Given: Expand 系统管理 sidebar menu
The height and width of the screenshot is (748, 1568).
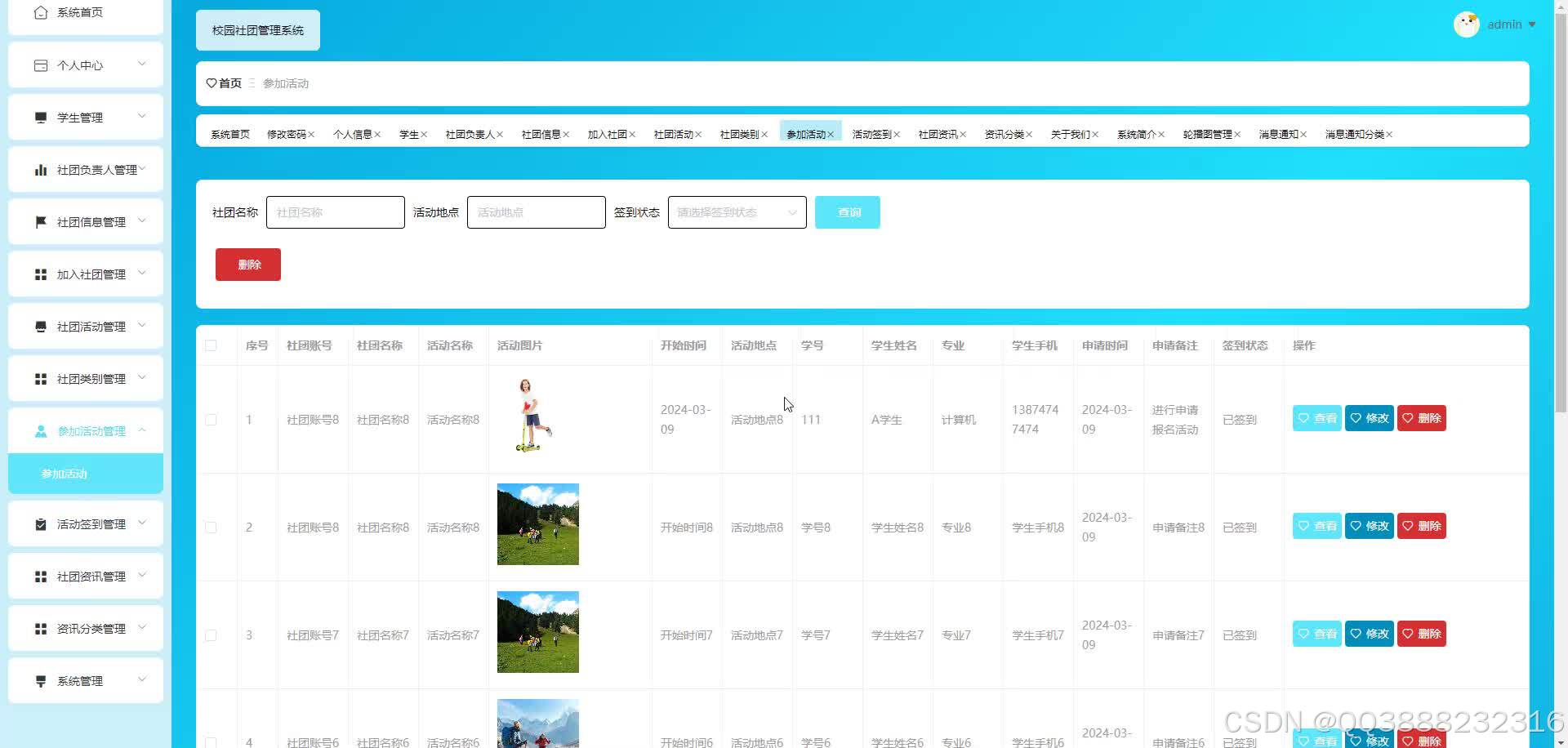Looking at the screenshot, I should click(142, 679).
